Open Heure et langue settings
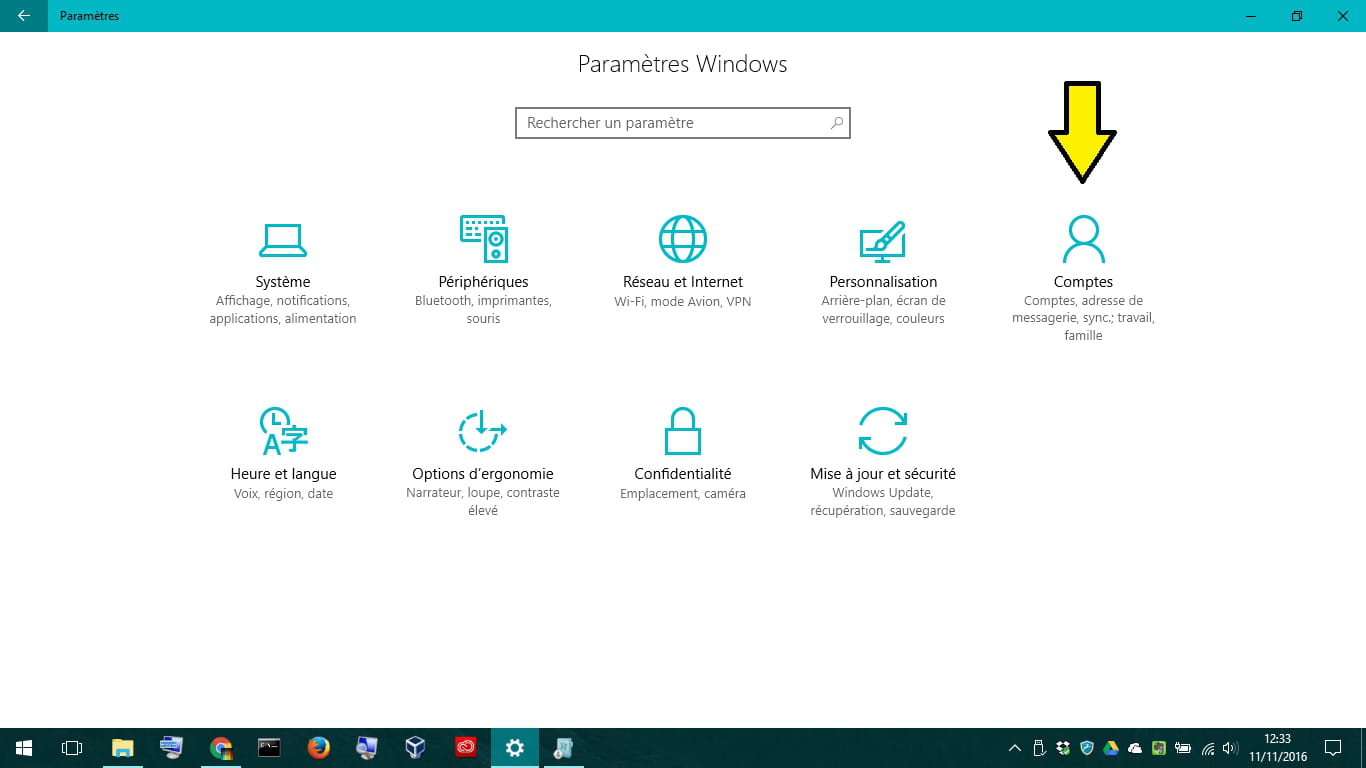 point(283,454)
